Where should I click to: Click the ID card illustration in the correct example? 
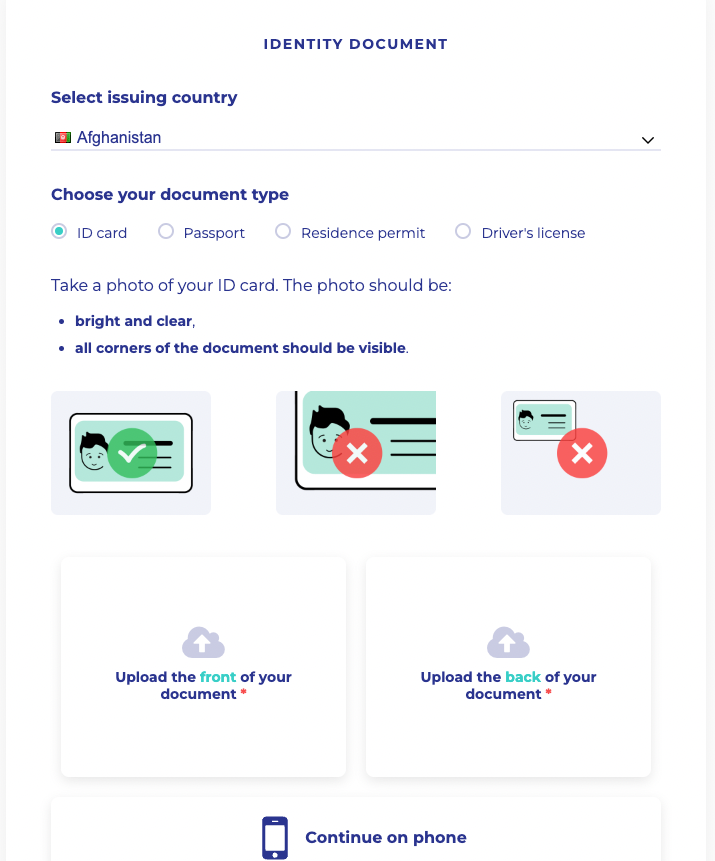tap(130, 452)
